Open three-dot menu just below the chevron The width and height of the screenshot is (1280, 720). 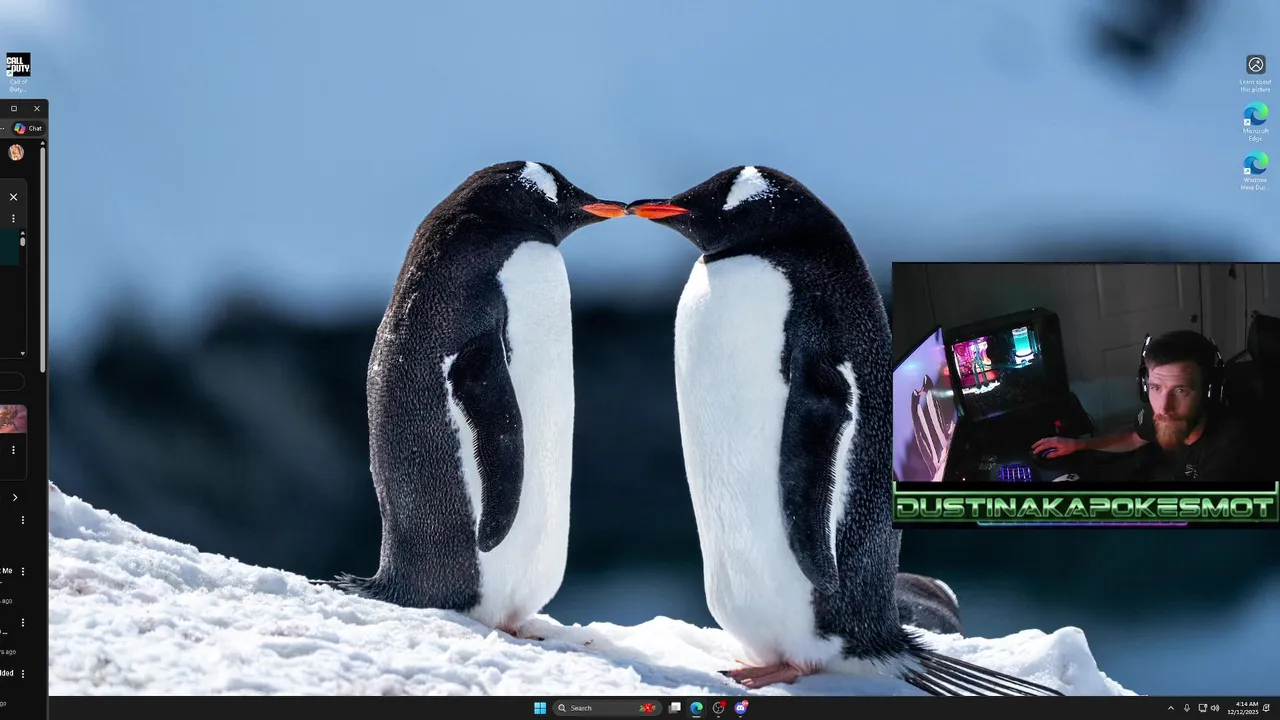point(22,520)
